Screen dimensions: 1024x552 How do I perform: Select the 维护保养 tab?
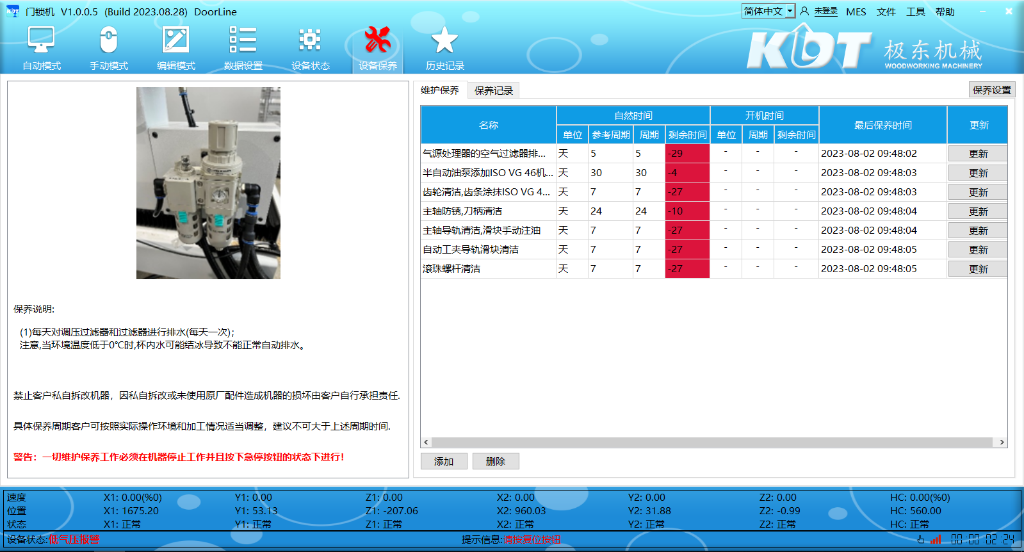[x=440, y=91]
